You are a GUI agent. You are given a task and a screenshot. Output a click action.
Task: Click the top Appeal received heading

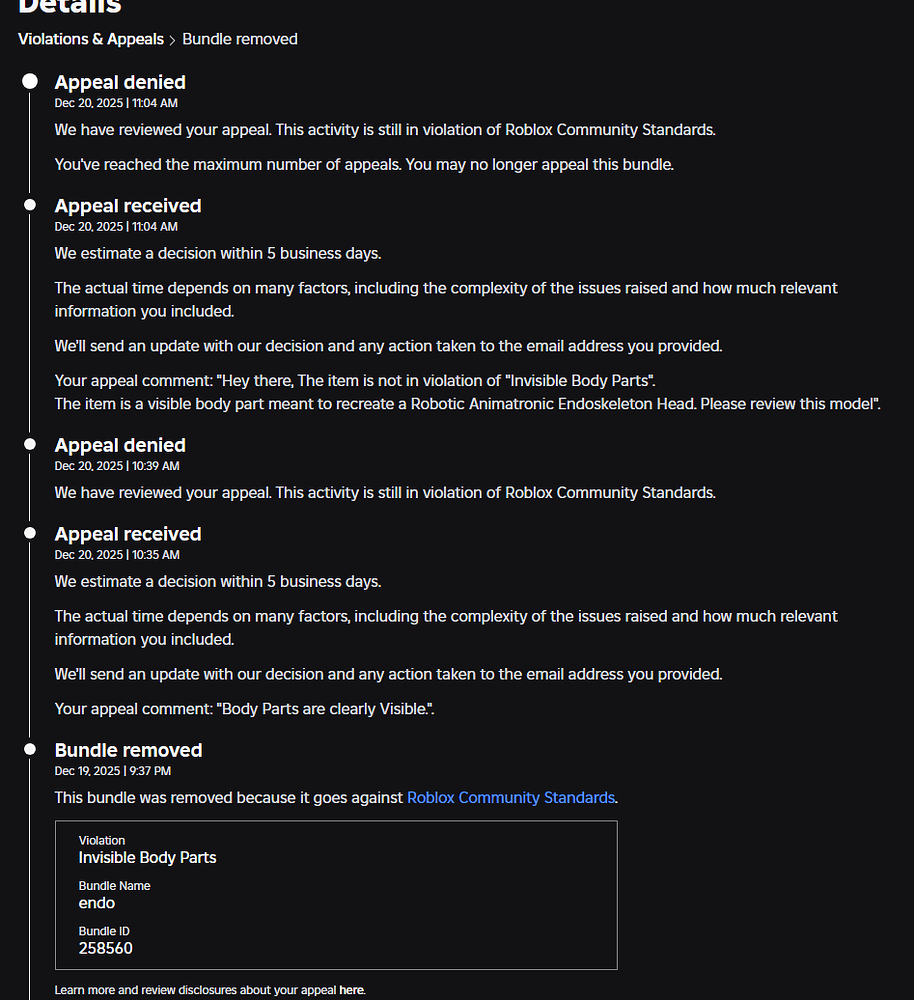(x=128, y=205)
